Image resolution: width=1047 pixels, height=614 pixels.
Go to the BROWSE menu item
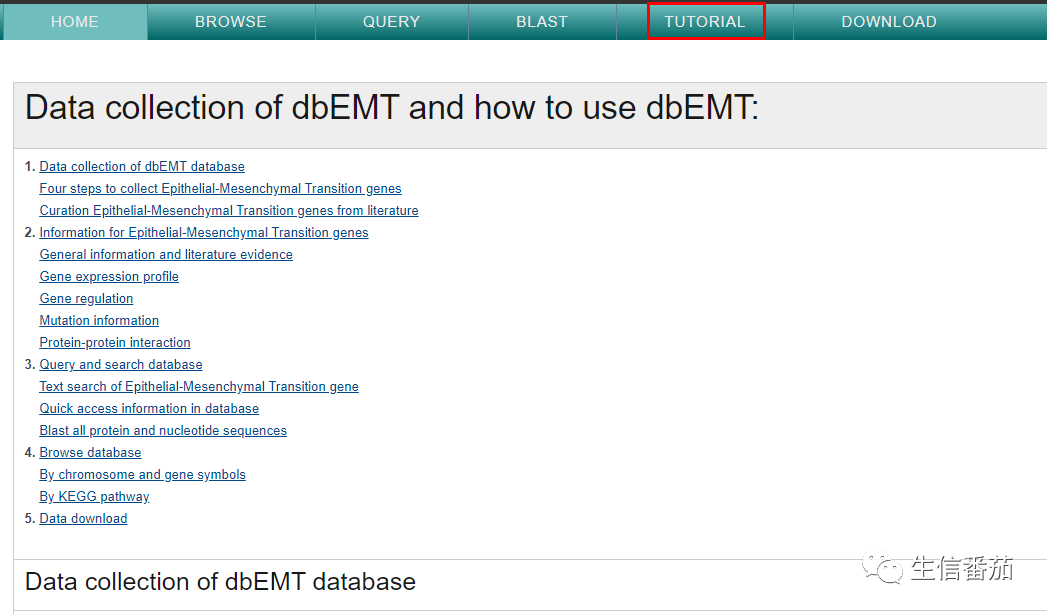point(231,21)
